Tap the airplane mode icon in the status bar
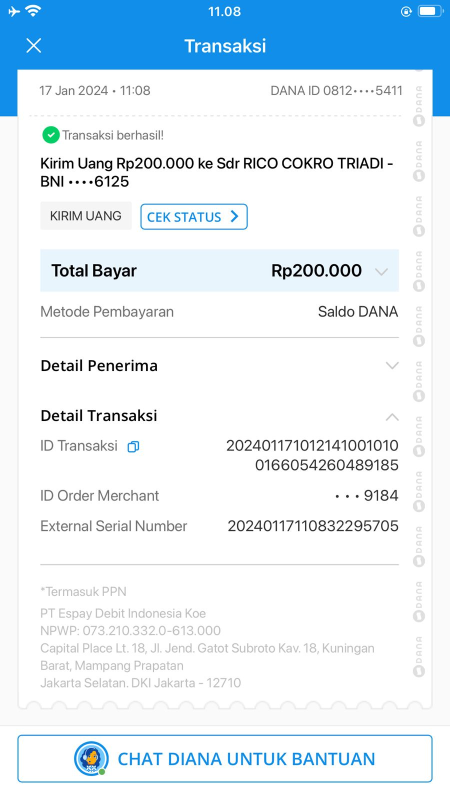This screenshot has height=800, width=450. pyautogui.click(x=14, y=11)
